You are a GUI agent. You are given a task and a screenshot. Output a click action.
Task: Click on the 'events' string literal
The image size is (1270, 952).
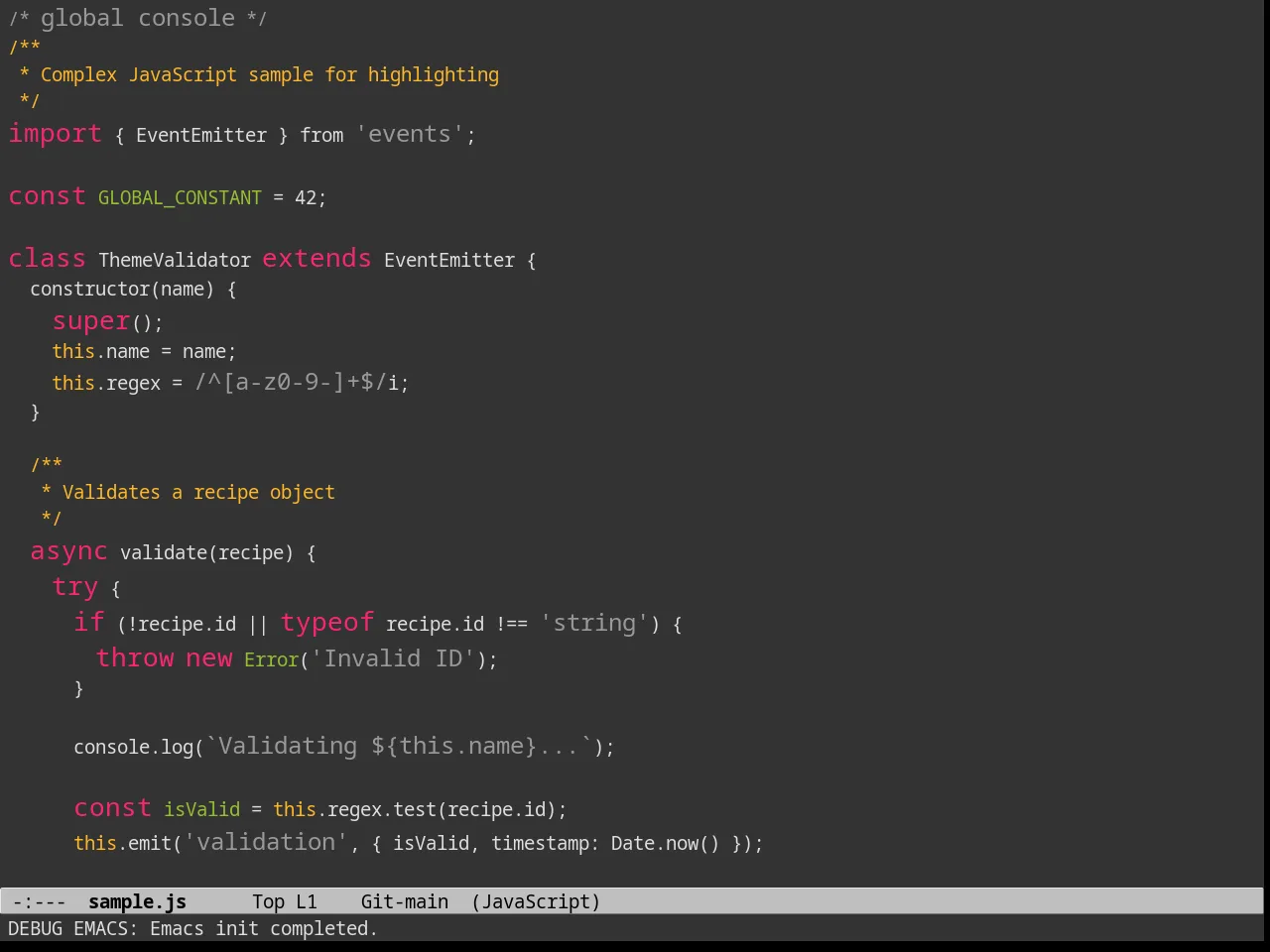[x=410, y=134]
